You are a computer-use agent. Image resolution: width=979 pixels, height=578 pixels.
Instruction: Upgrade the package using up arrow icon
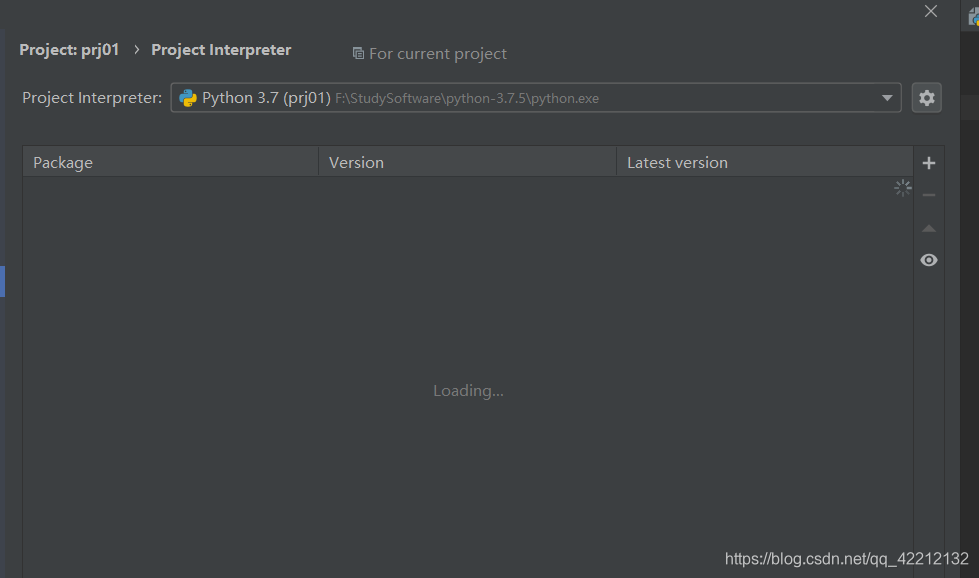coord(929,228)
